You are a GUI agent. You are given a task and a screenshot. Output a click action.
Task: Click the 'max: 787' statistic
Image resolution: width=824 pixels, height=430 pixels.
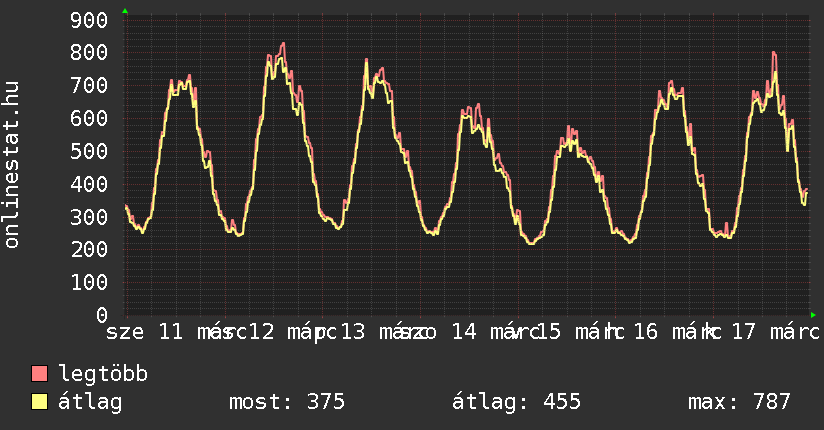coord(739,403)
